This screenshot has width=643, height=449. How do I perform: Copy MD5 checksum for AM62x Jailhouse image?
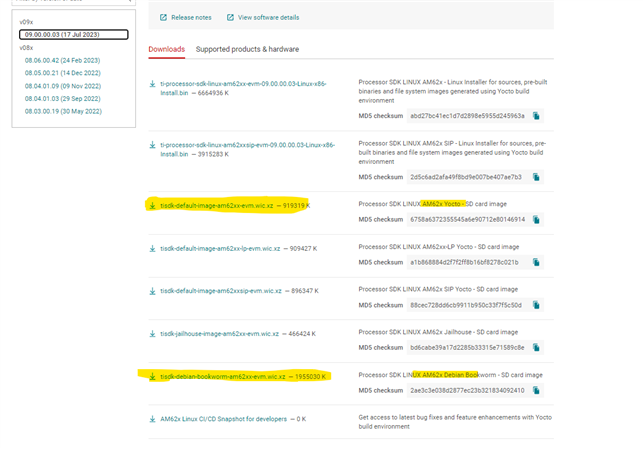coord(536,348)
